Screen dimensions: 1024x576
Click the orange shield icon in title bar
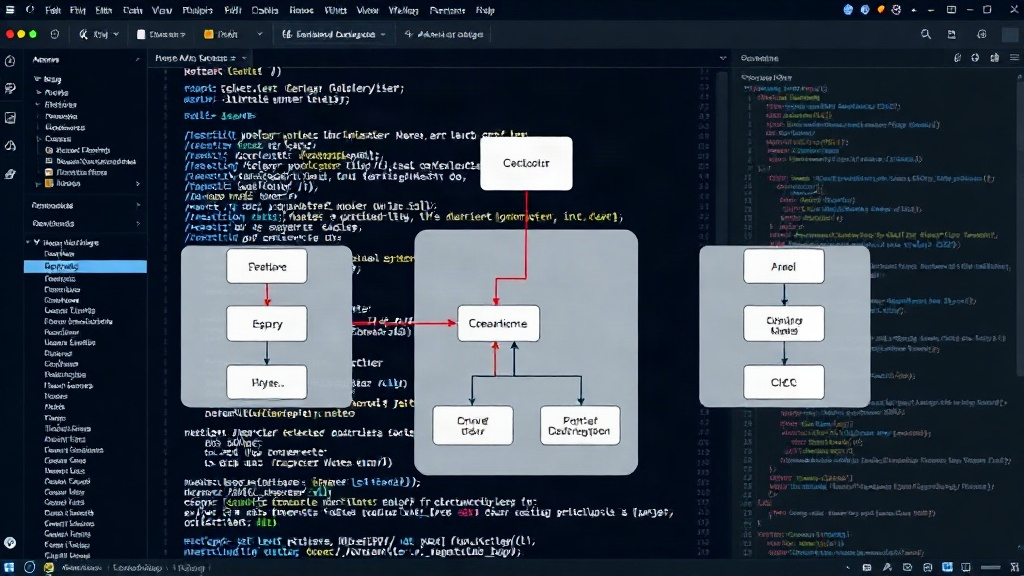880,10
